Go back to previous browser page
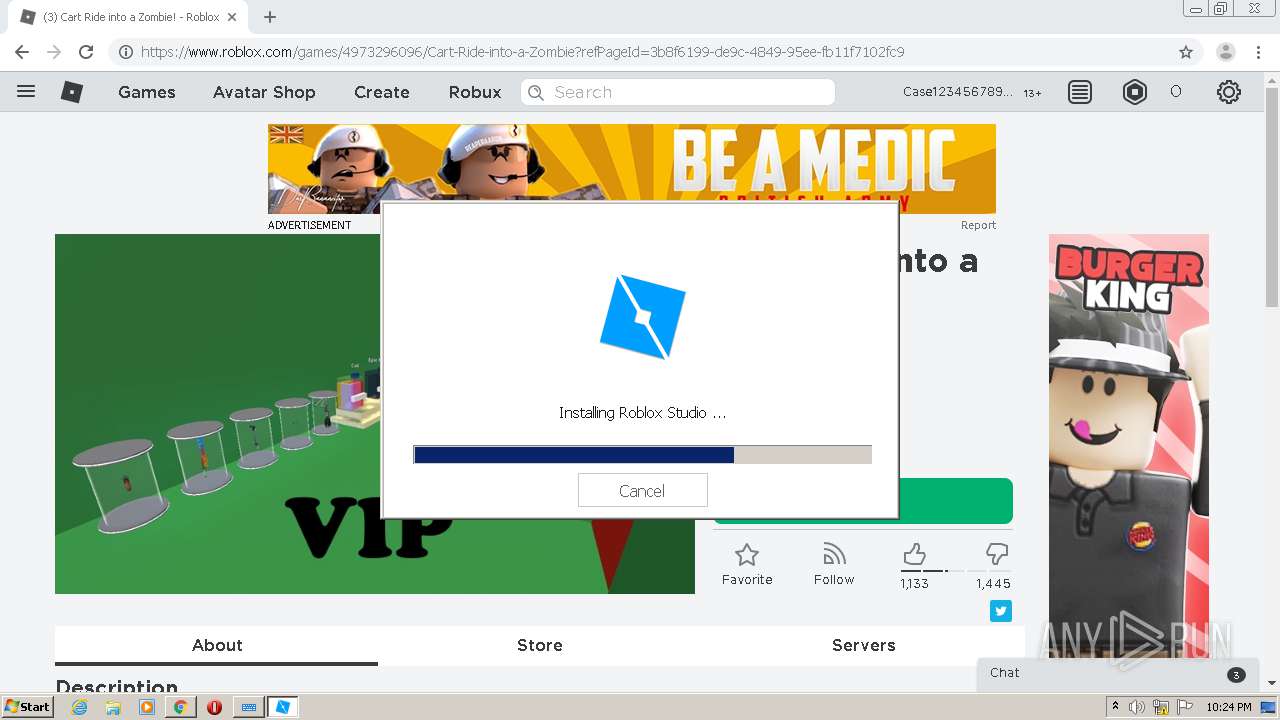The width and height of the screenshot is (1280, 720). coord(22,52)
